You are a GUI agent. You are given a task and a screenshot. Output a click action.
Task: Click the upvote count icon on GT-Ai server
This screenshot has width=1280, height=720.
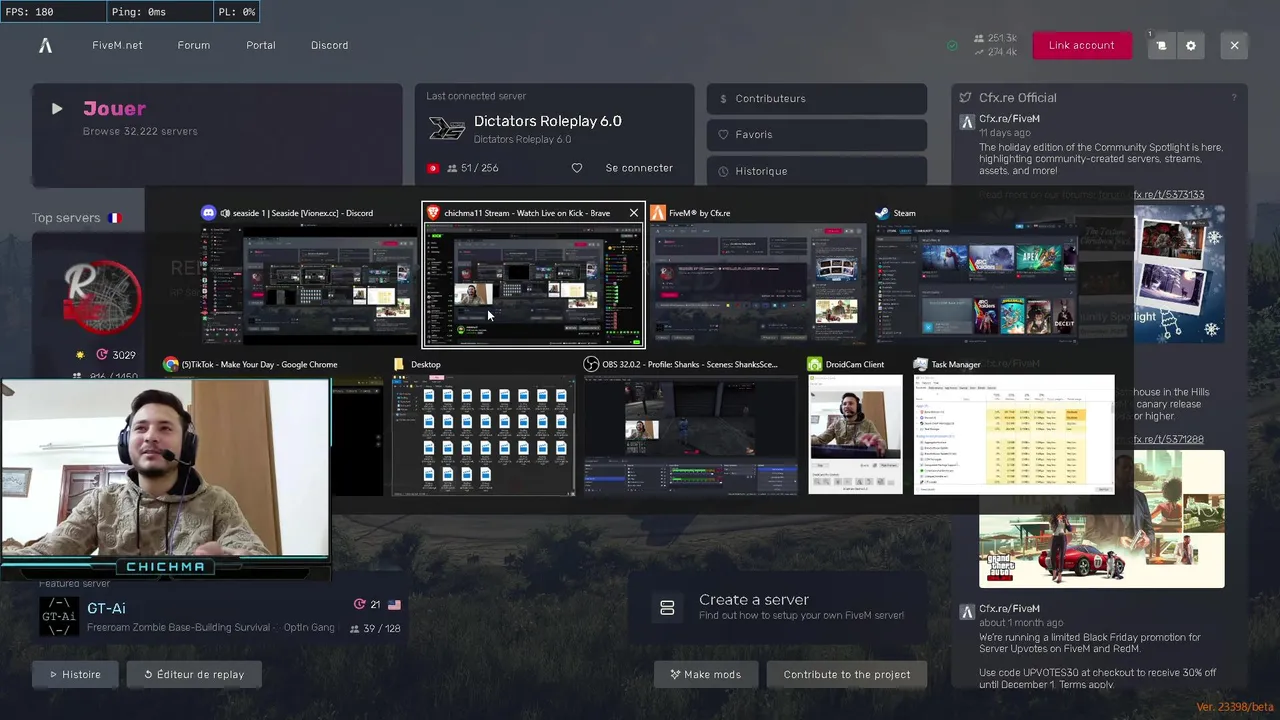360,605
